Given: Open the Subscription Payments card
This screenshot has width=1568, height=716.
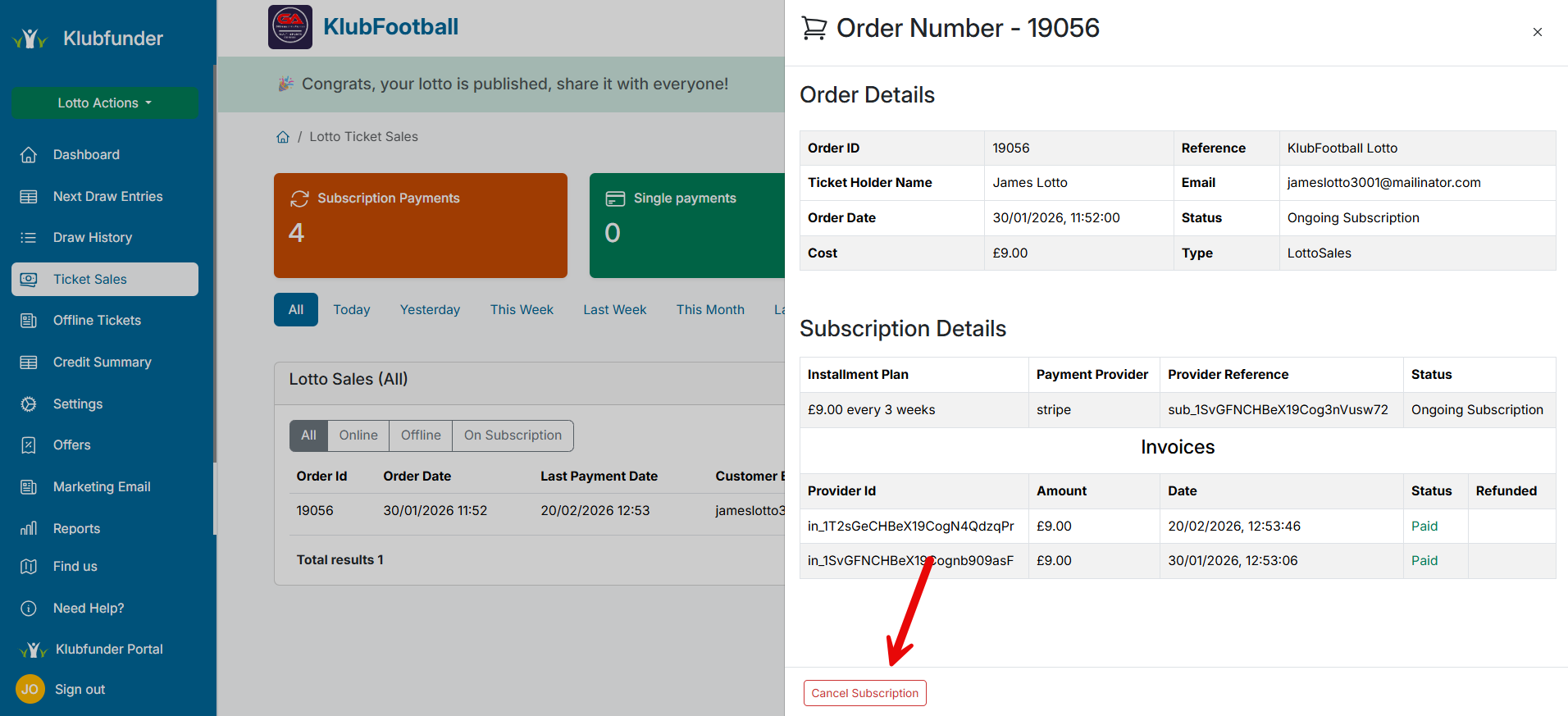Looking at the screenshot, I should (421, 226).
